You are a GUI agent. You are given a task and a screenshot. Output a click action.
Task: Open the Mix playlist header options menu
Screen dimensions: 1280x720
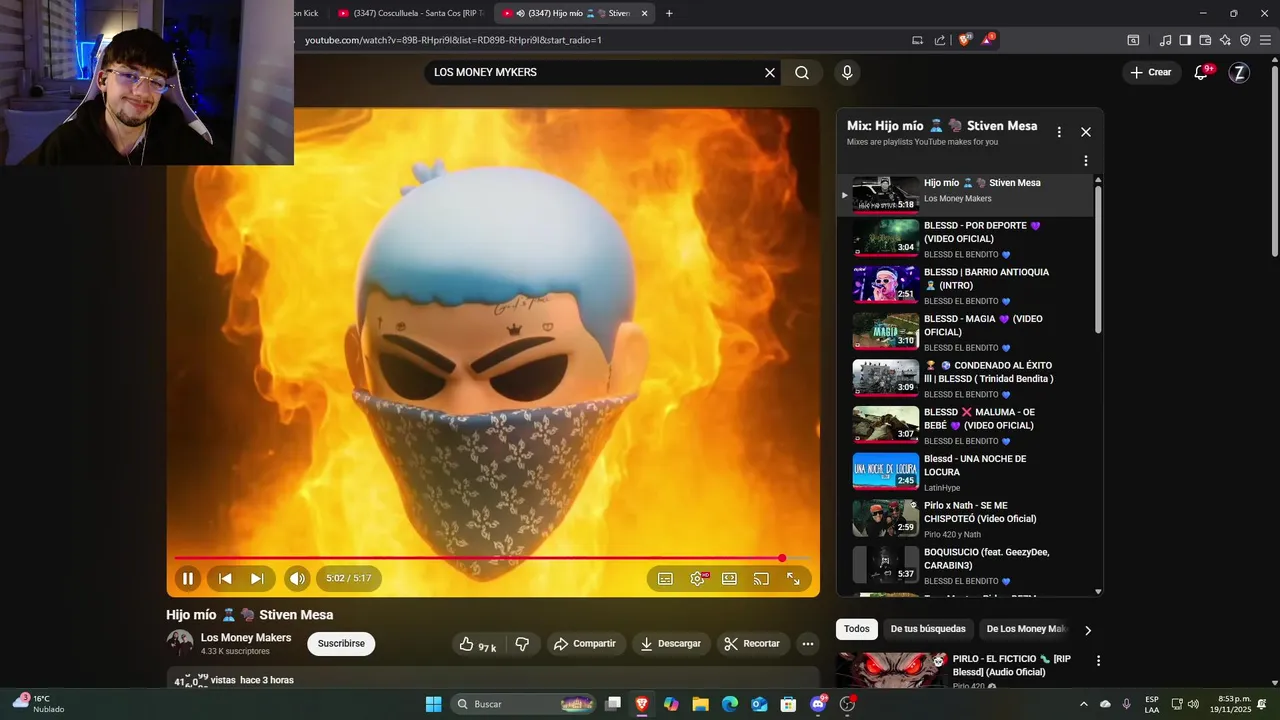pos(1059,132)
